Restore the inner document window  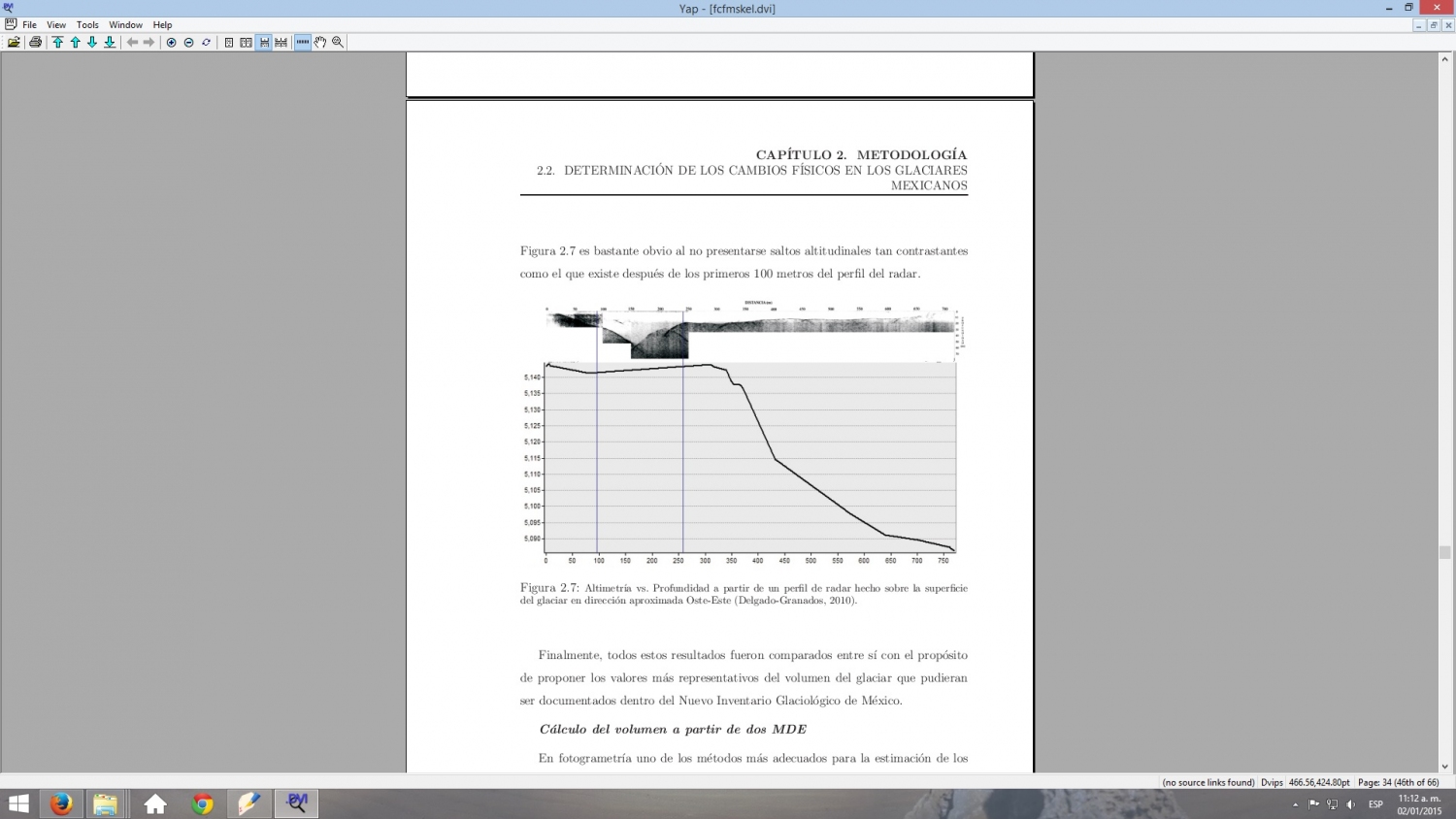1433,25
